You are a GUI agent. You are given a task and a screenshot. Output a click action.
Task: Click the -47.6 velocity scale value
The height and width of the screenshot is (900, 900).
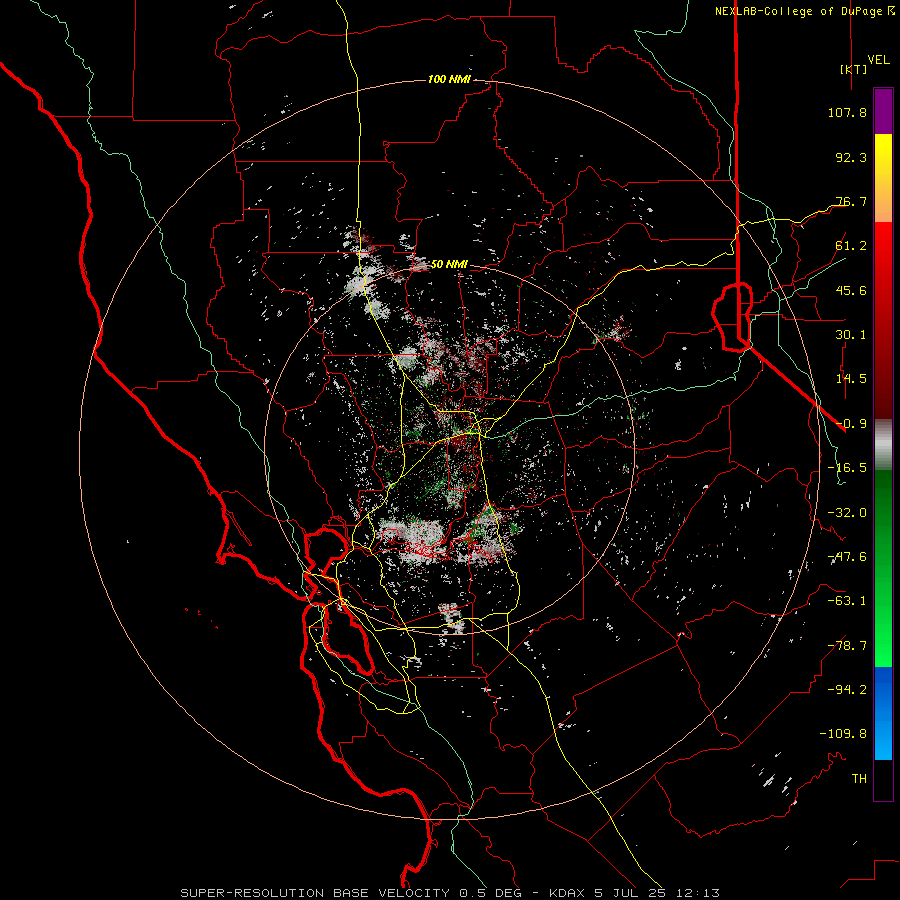tap(847, 557)
